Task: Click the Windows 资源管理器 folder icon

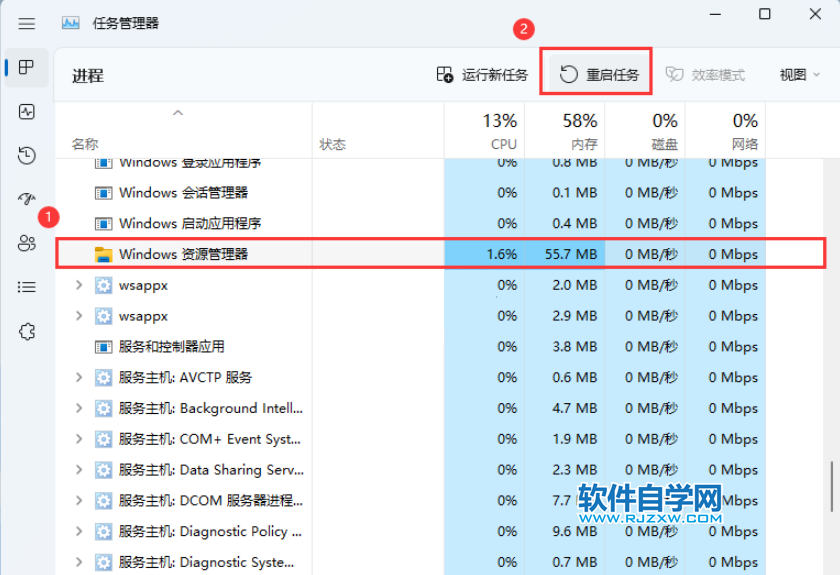Action: pos(103,254)
